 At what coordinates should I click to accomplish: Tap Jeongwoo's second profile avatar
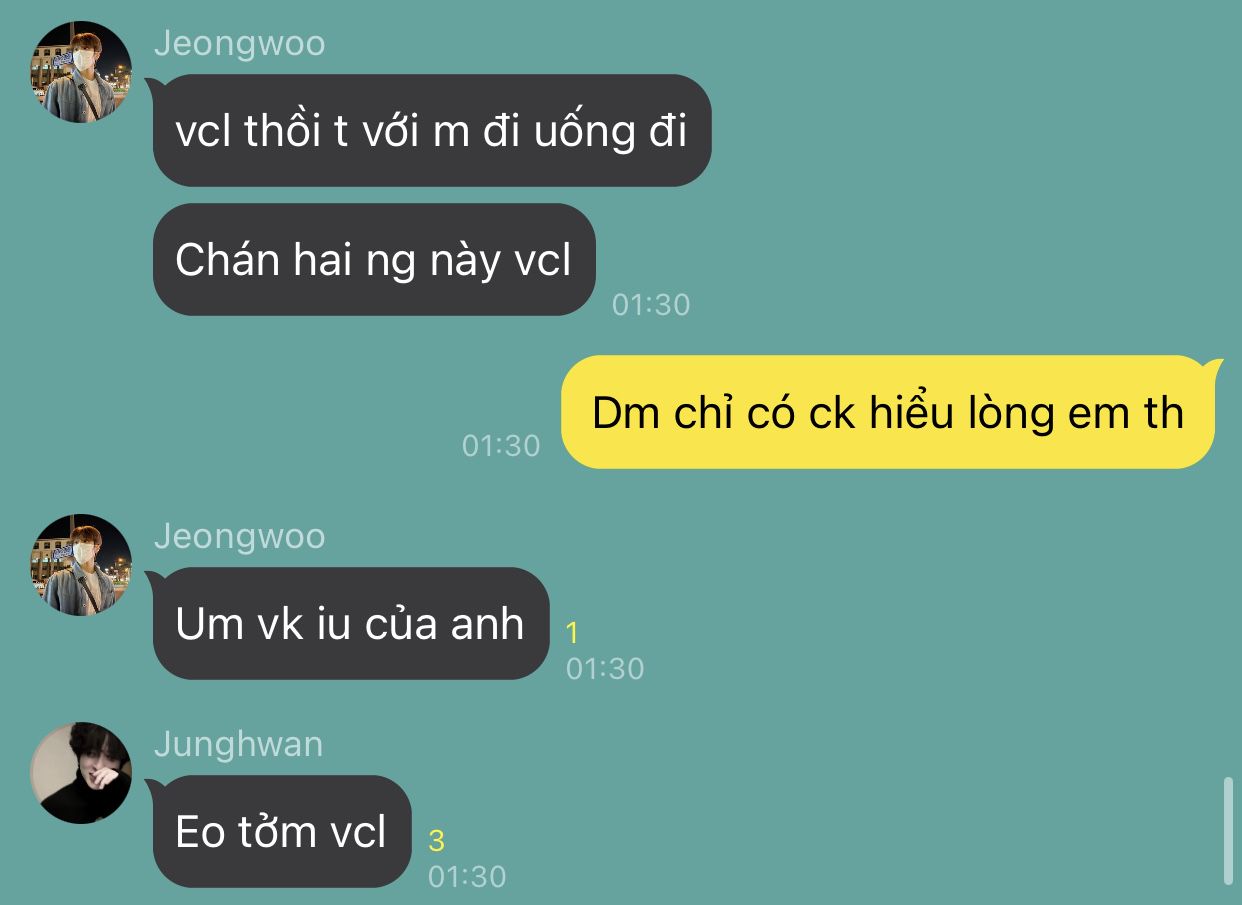[81, 564]
